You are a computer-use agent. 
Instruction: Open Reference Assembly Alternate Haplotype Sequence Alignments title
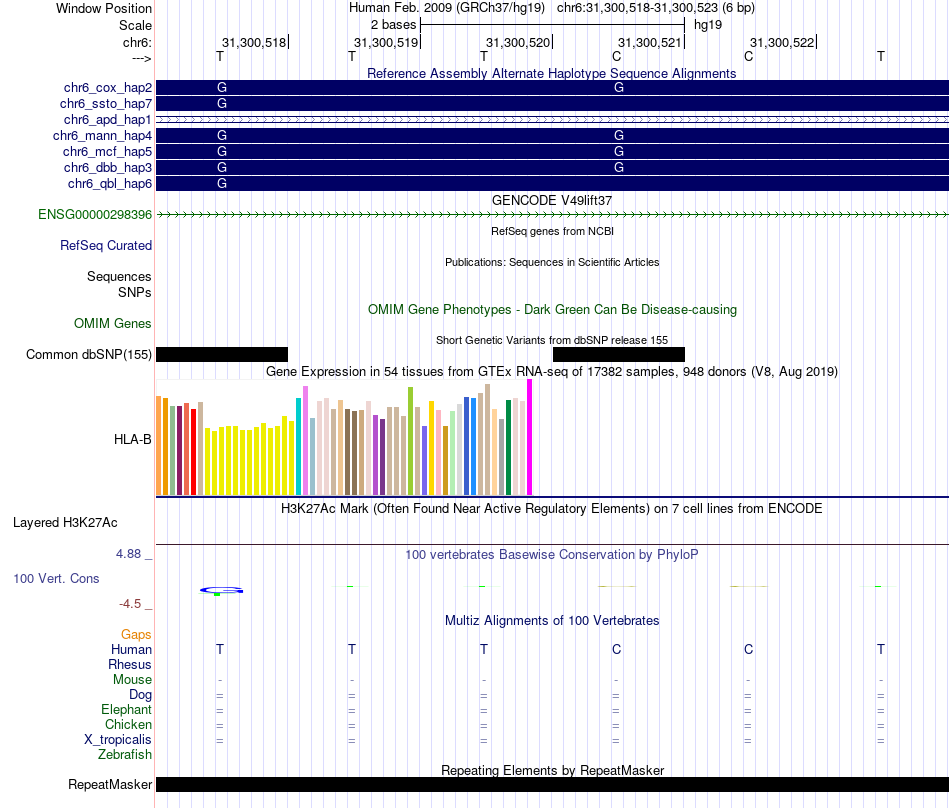551,73
